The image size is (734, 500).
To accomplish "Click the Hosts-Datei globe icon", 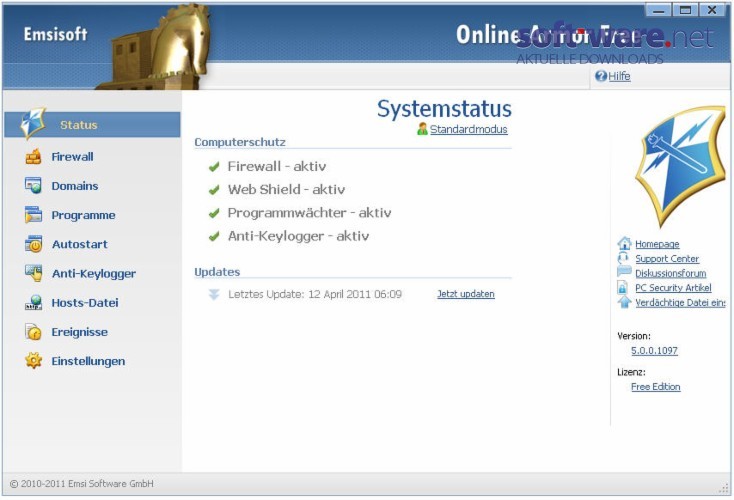I will pos(33,302).
